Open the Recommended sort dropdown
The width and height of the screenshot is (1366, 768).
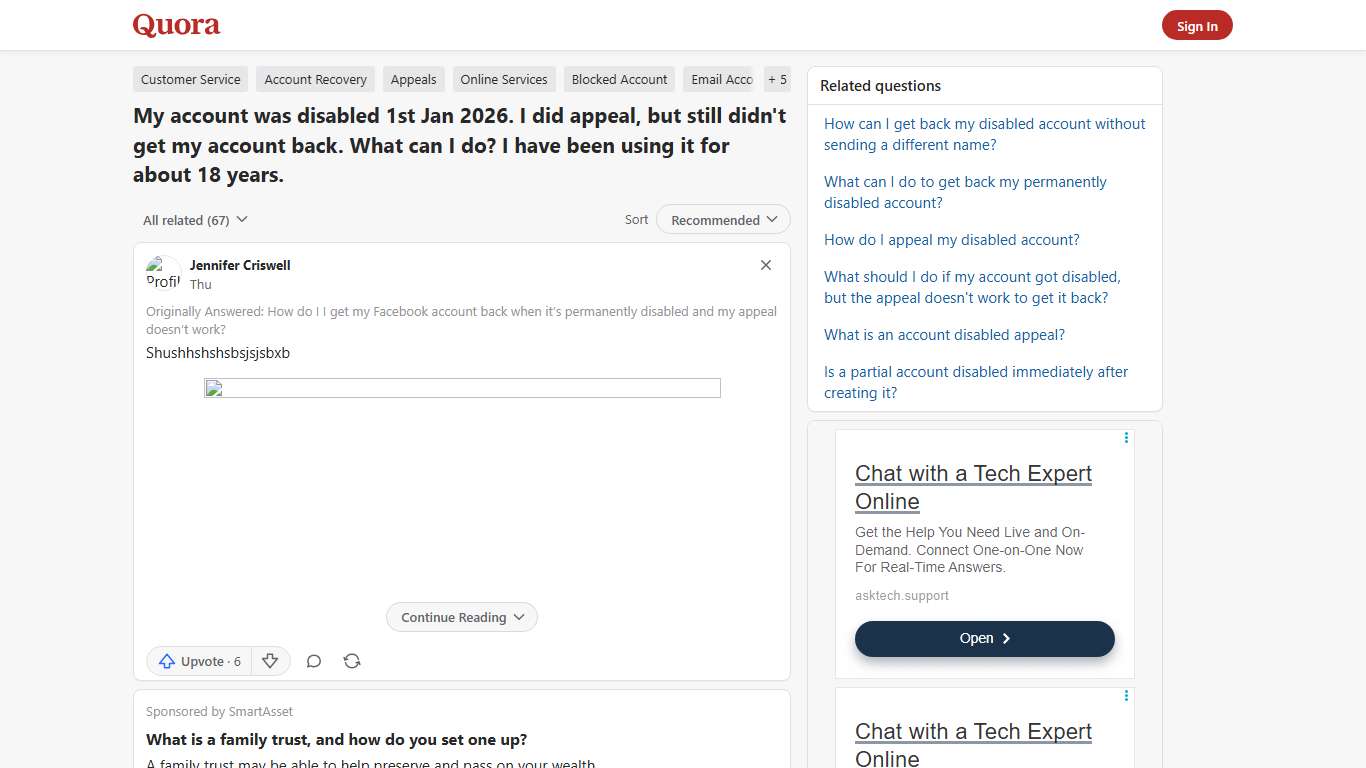(722, 219)
